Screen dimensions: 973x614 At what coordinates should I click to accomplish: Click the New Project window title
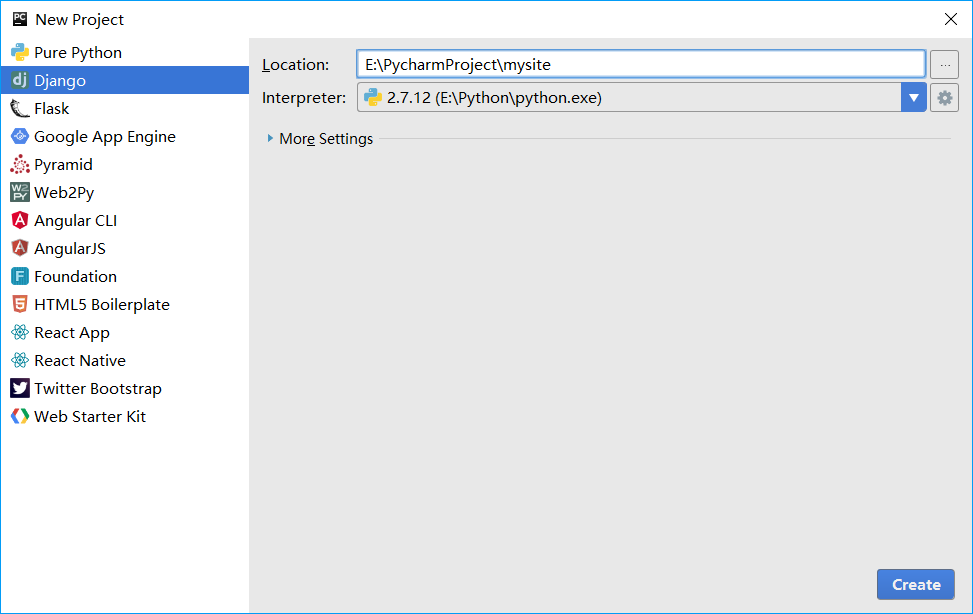coord(79,19)
